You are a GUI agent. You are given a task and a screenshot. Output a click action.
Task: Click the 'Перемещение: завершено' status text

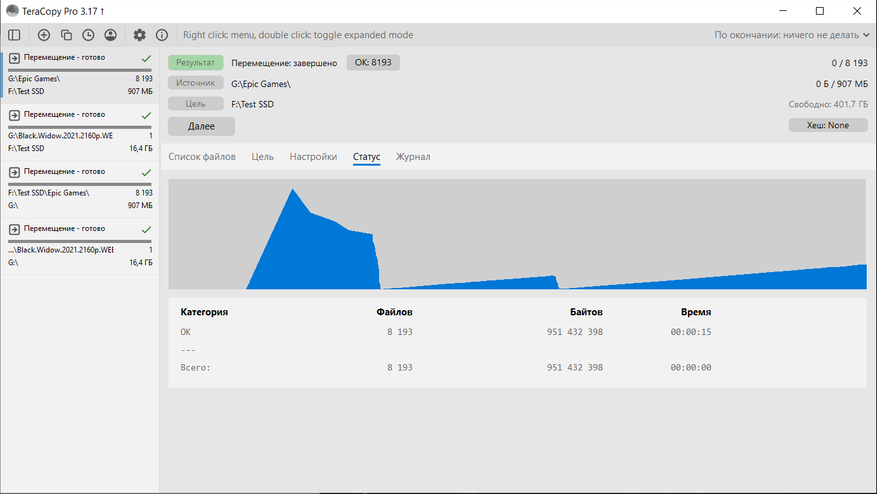tap(284, 63)
